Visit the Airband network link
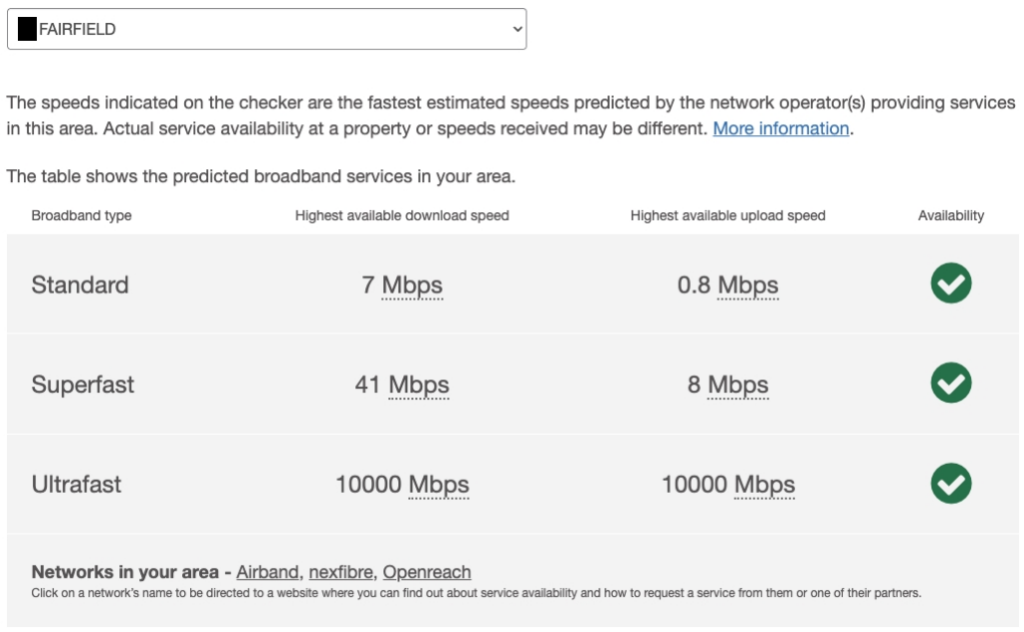1024x632 pixels. pyautogui.click(x=267, y=572)
